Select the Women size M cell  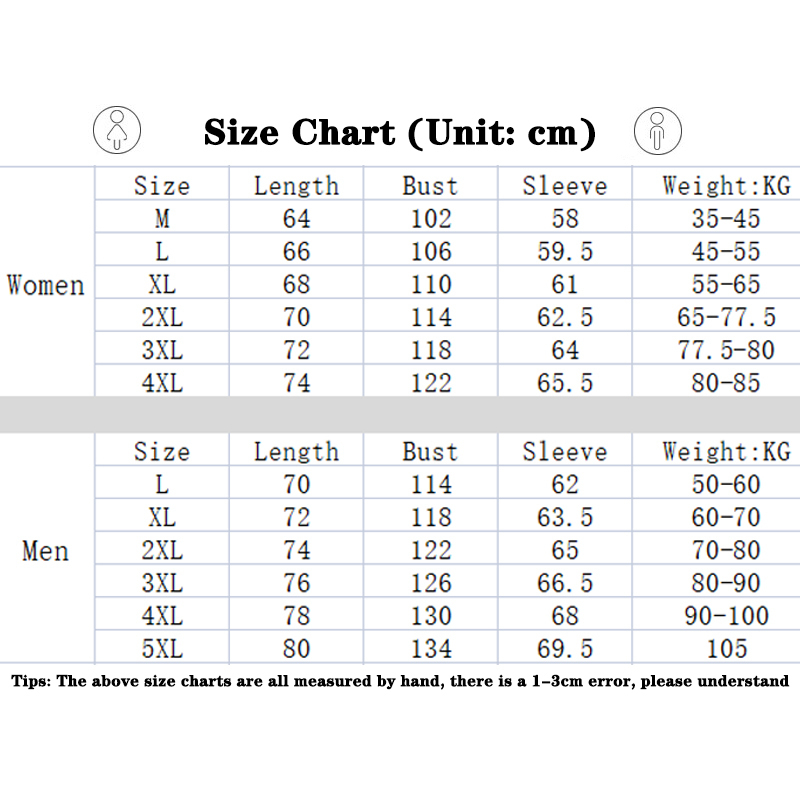click(162, 219)
